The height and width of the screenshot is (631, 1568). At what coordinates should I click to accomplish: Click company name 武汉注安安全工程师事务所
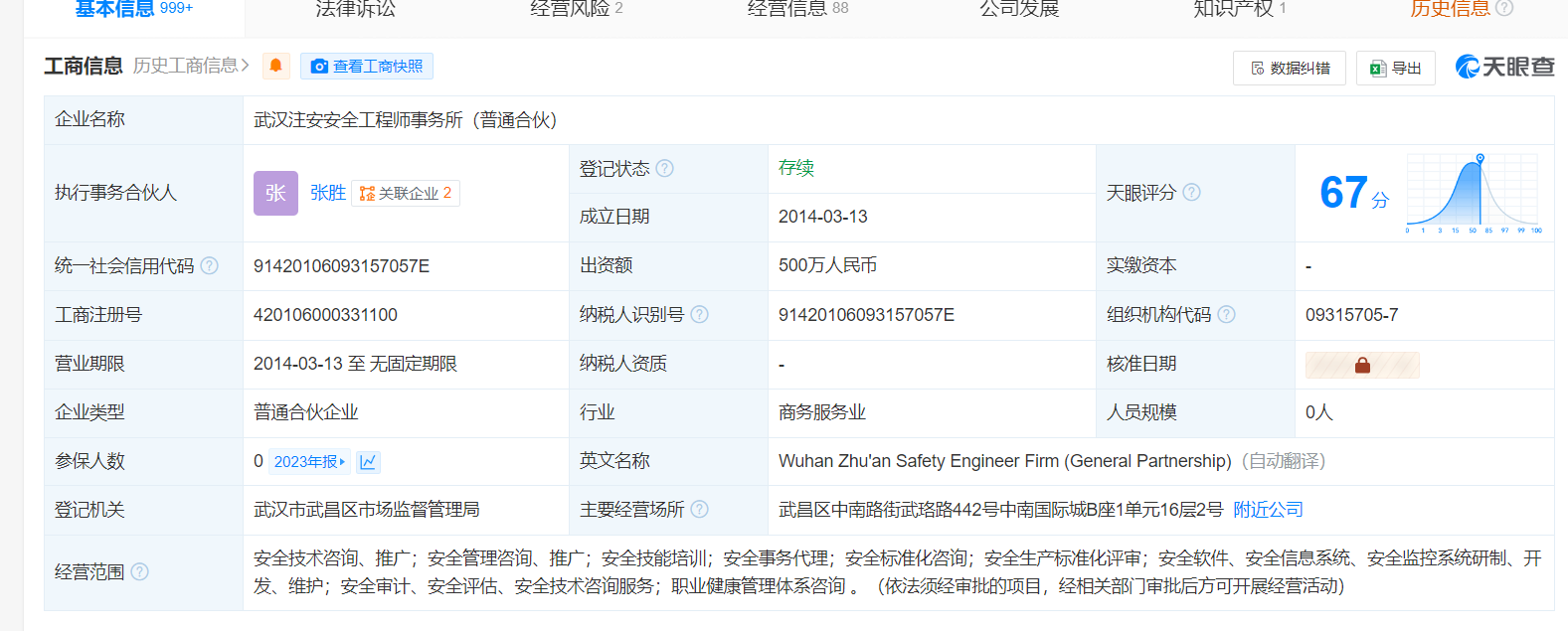(x=406, y=120)
